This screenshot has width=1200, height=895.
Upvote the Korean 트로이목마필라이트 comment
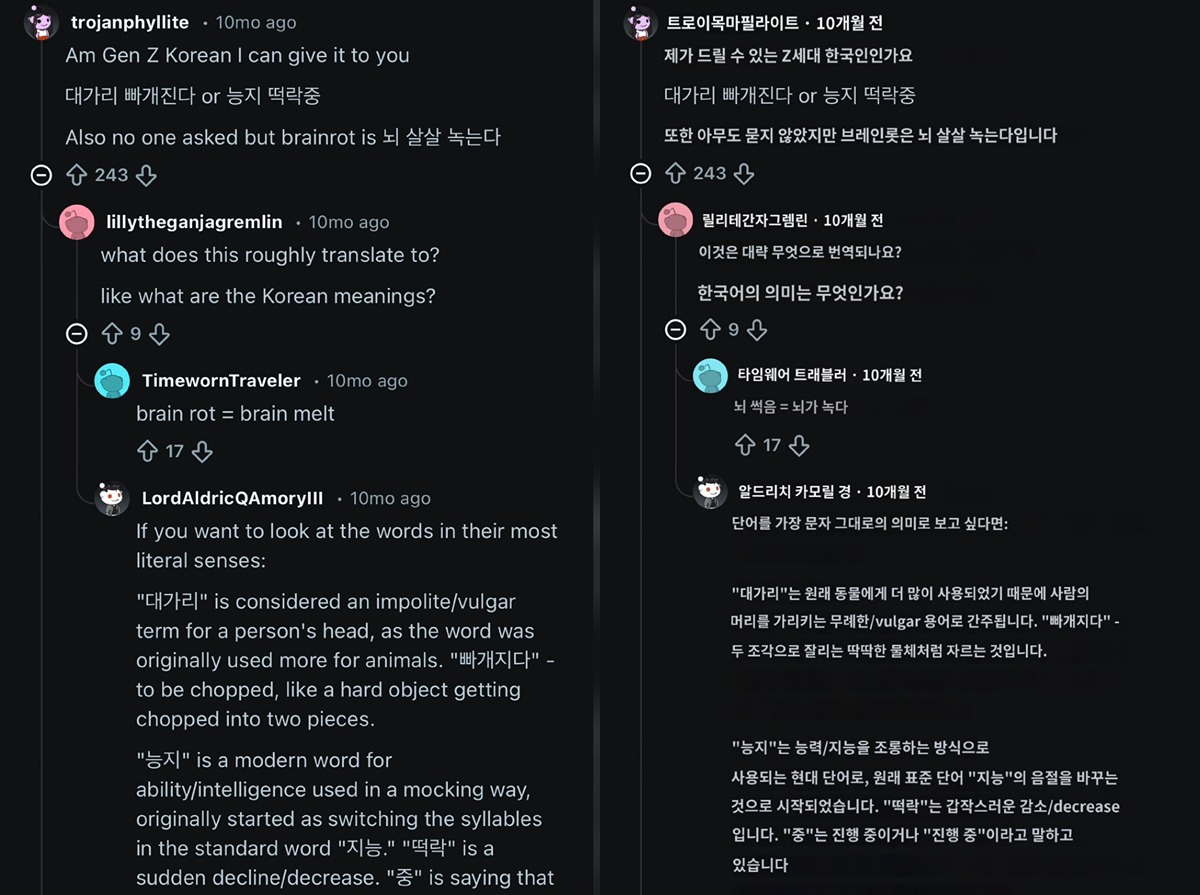point(676,173)
